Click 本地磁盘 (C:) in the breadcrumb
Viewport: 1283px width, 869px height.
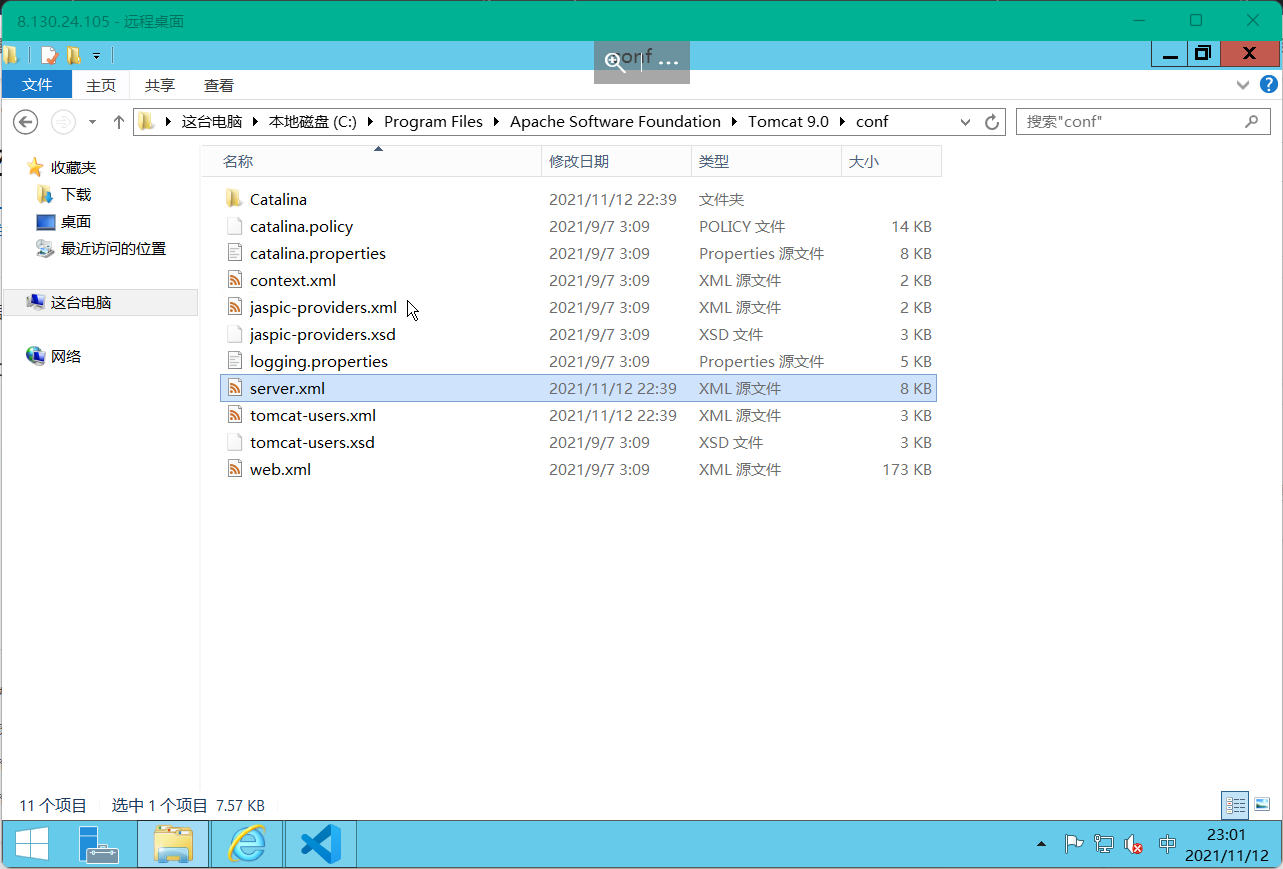coord(312,122)
